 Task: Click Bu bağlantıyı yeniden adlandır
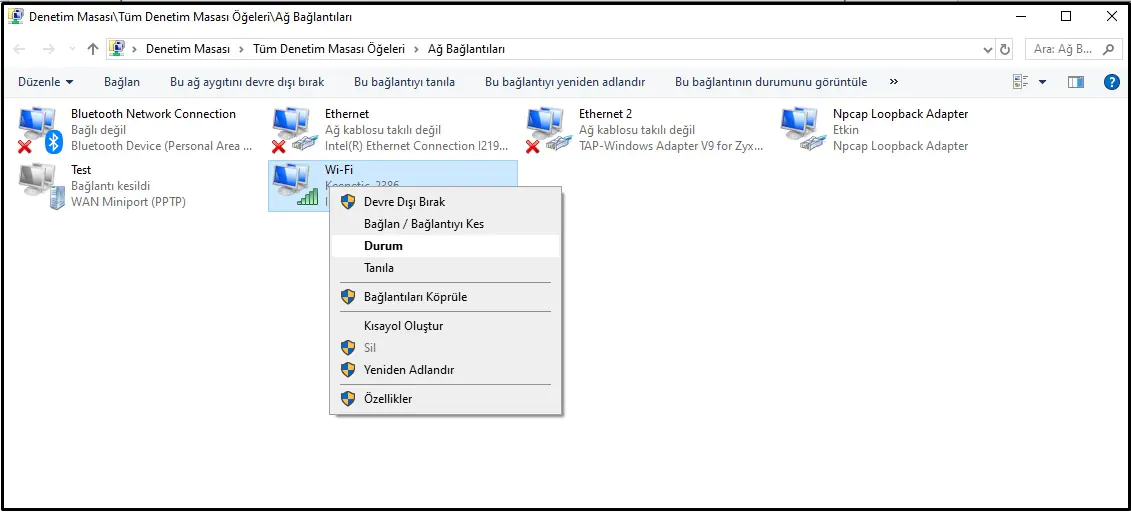pos(565,82)
